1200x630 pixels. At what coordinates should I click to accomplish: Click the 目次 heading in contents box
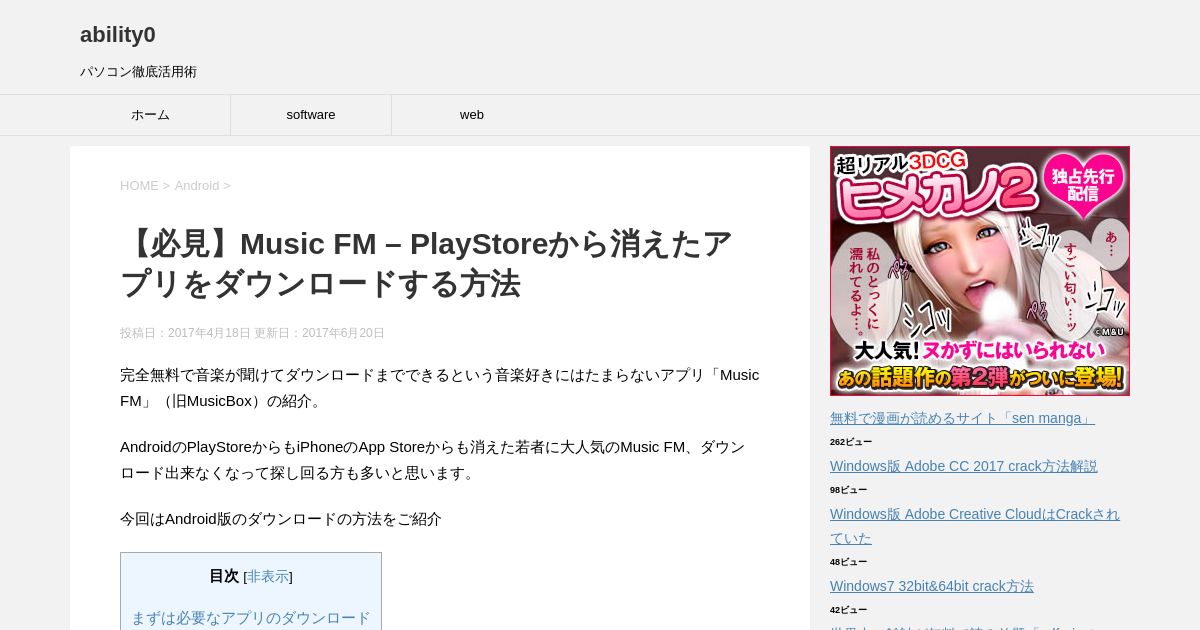(x=224, y=576)
